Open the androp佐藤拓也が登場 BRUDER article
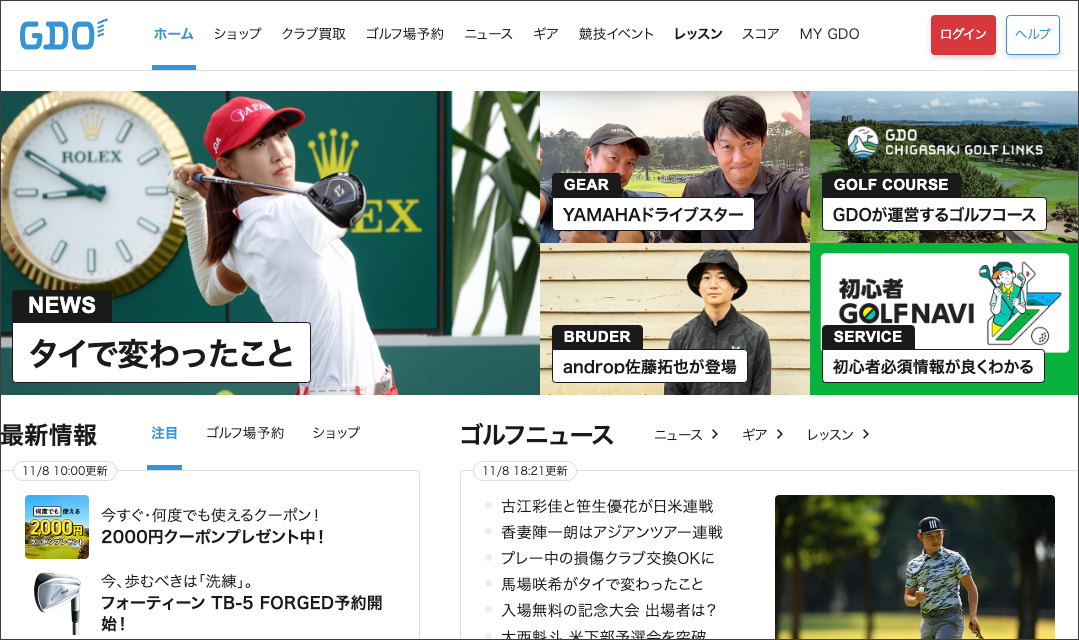 [649, 366]
